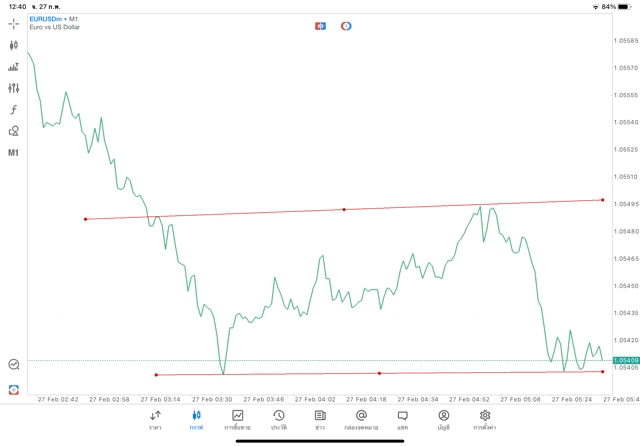Image resolution: width=640 pixels, height=447 pixels.
Task: Open chart type candlestick icon
Action: [13, 45]
